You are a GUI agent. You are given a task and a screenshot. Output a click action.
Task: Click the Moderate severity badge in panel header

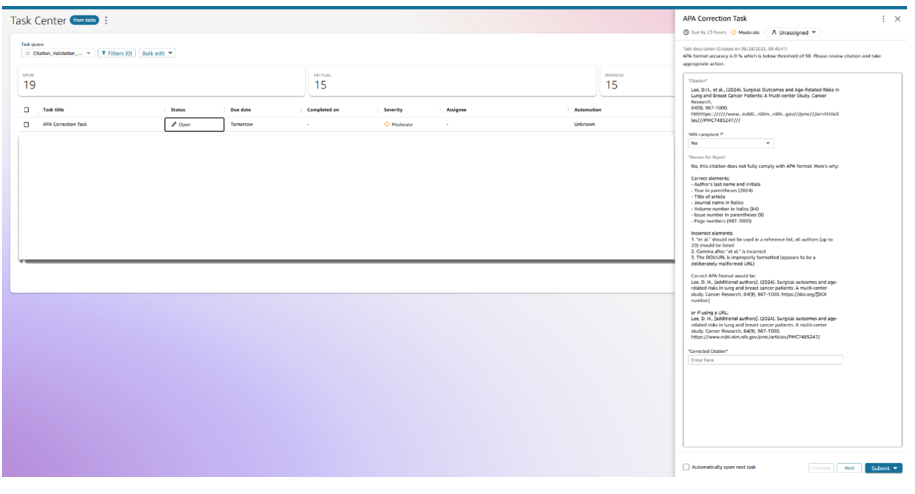(745, 33)
